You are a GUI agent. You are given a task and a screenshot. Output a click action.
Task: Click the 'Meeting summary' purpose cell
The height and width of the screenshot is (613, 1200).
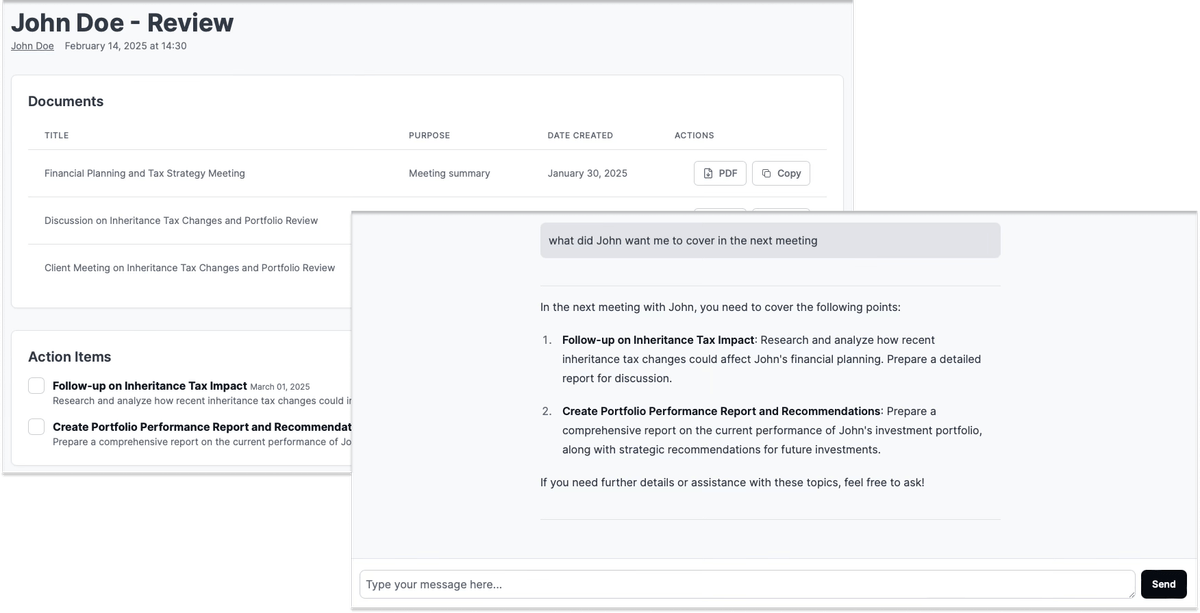[449, 173]
